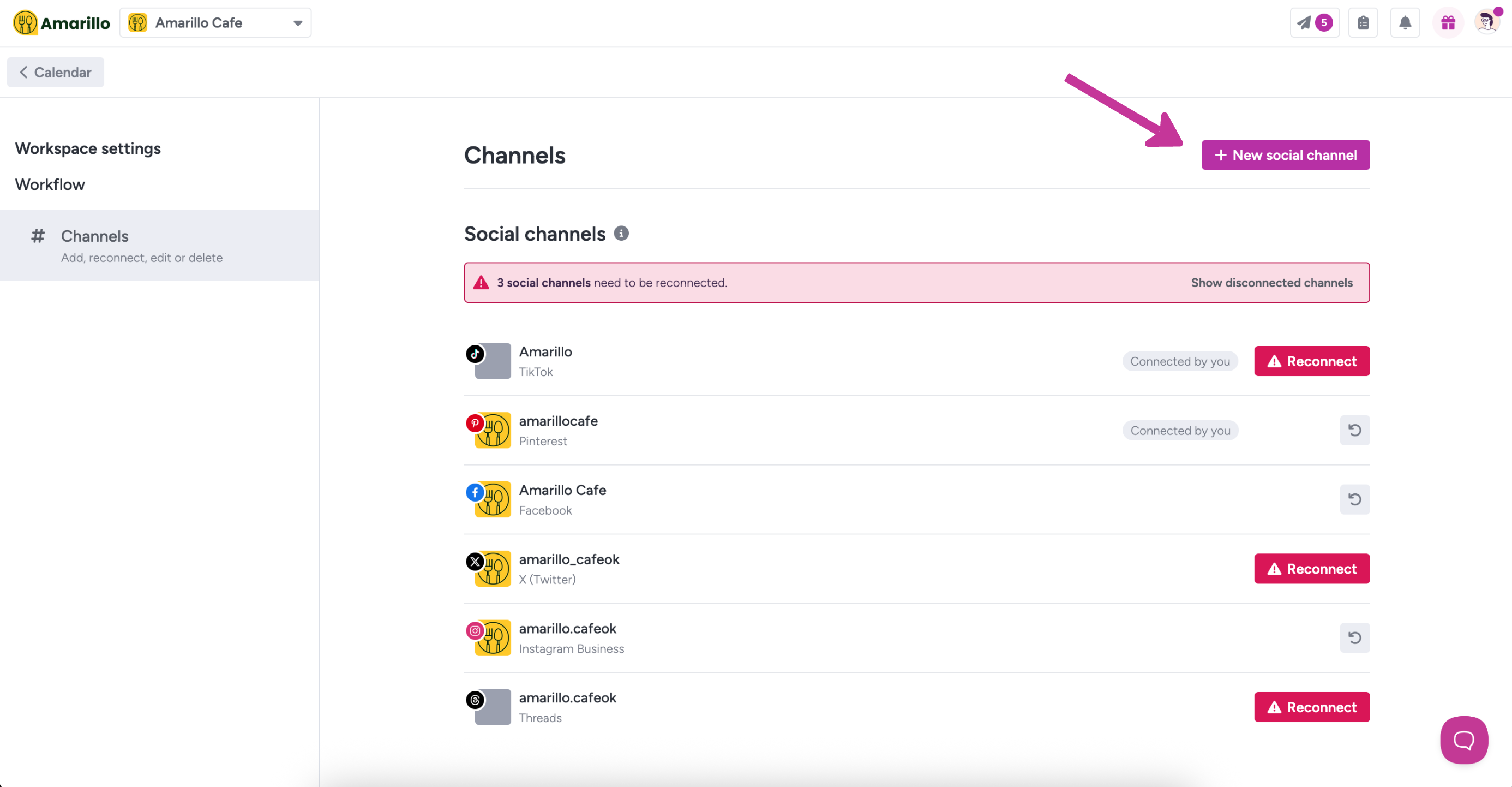Refresh the amarillo.cafeok Instagram Business channel

(1354, 638)
